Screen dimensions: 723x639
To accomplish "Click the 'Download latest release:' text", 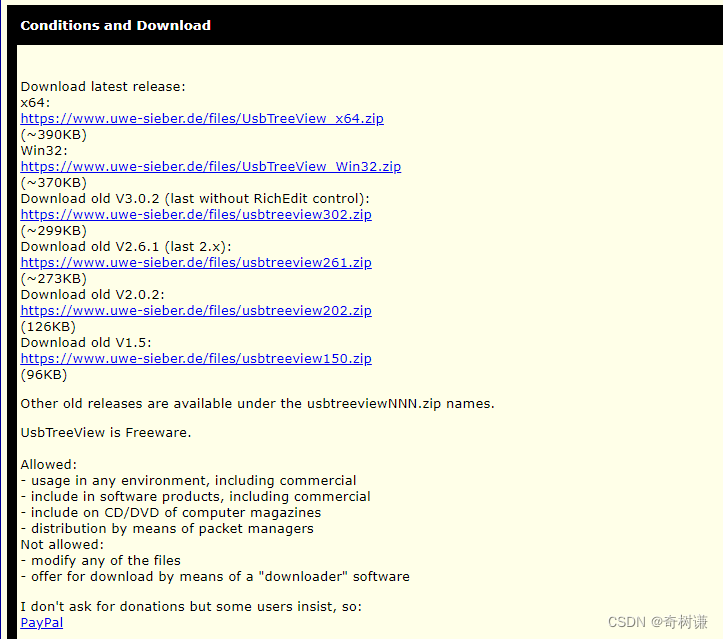I will [103, 87].
